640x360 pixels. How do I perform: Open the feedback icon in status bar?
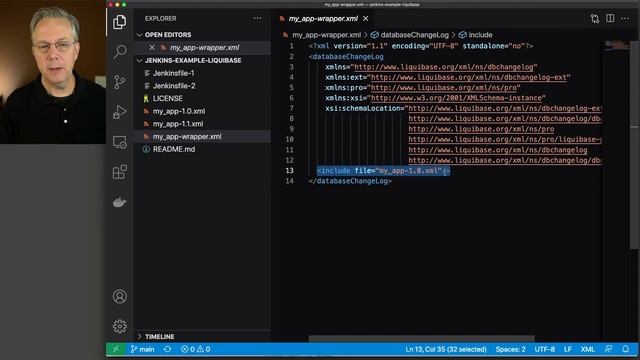coord(608,349)
